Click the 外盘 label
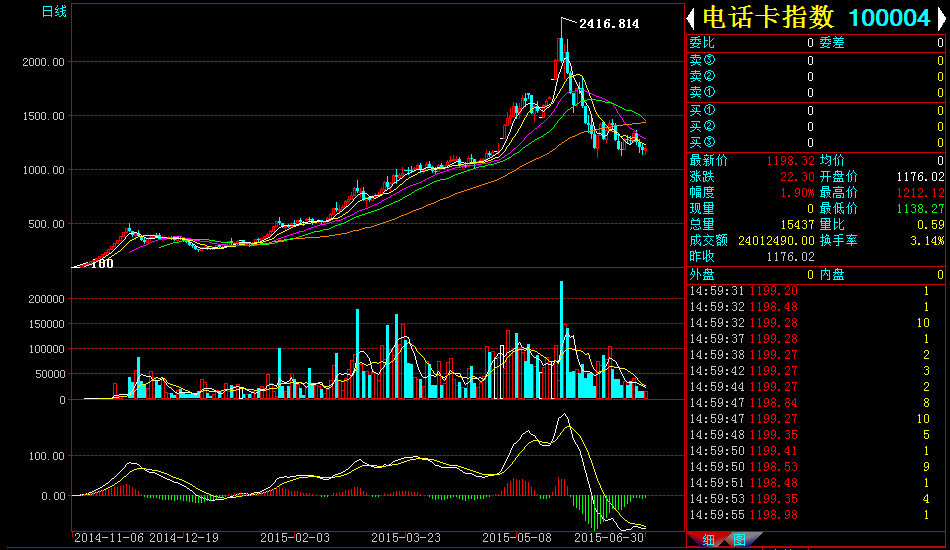The width and height of the screenshot is (950, 550). tap(702, 275)
